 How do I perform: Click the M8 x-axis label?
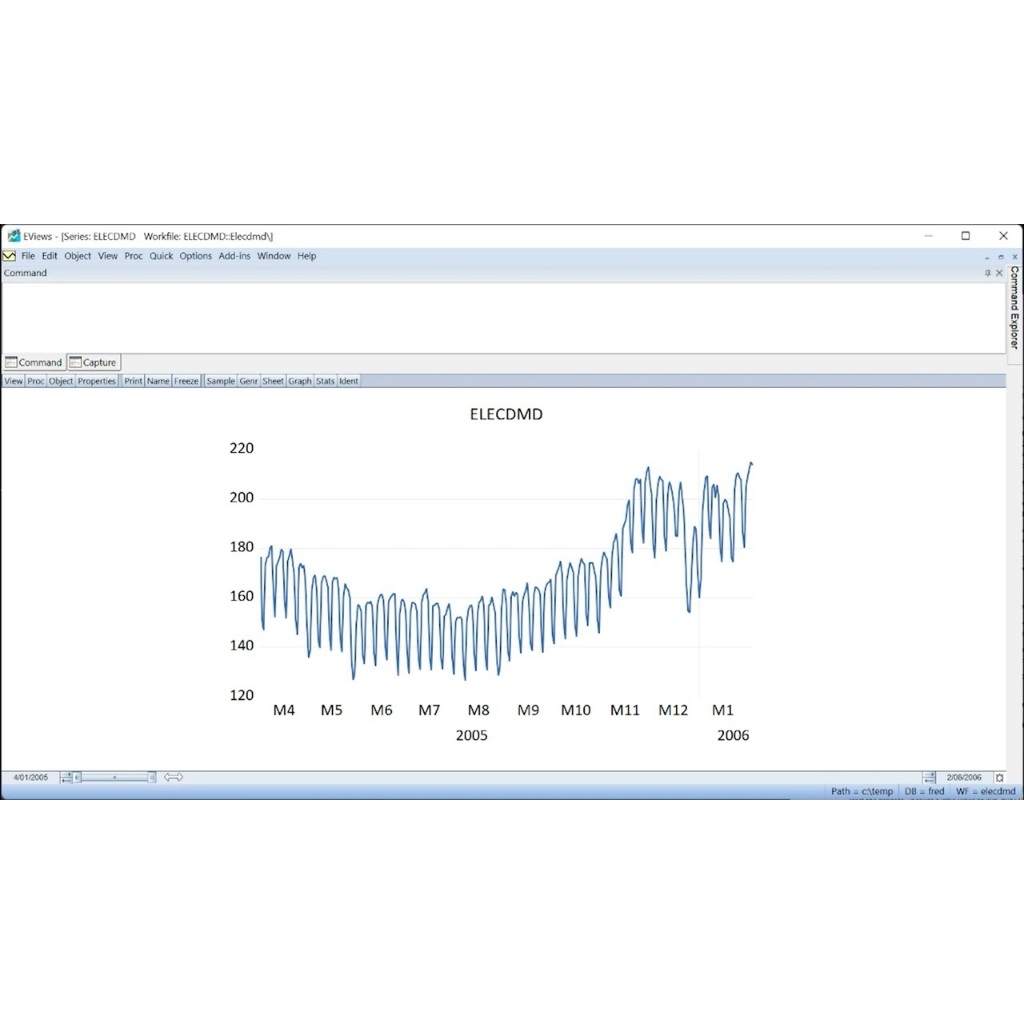(x=478, y=710)
